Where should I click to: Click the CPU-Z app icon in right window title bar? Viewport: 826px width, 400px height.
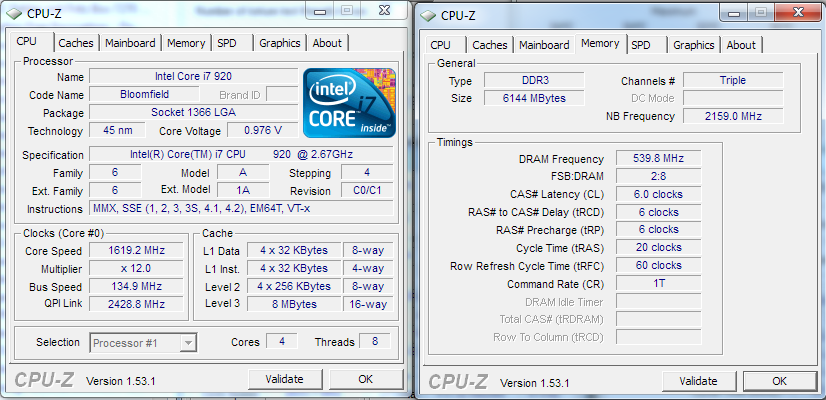pyautogui.click(x=429, y=15)
